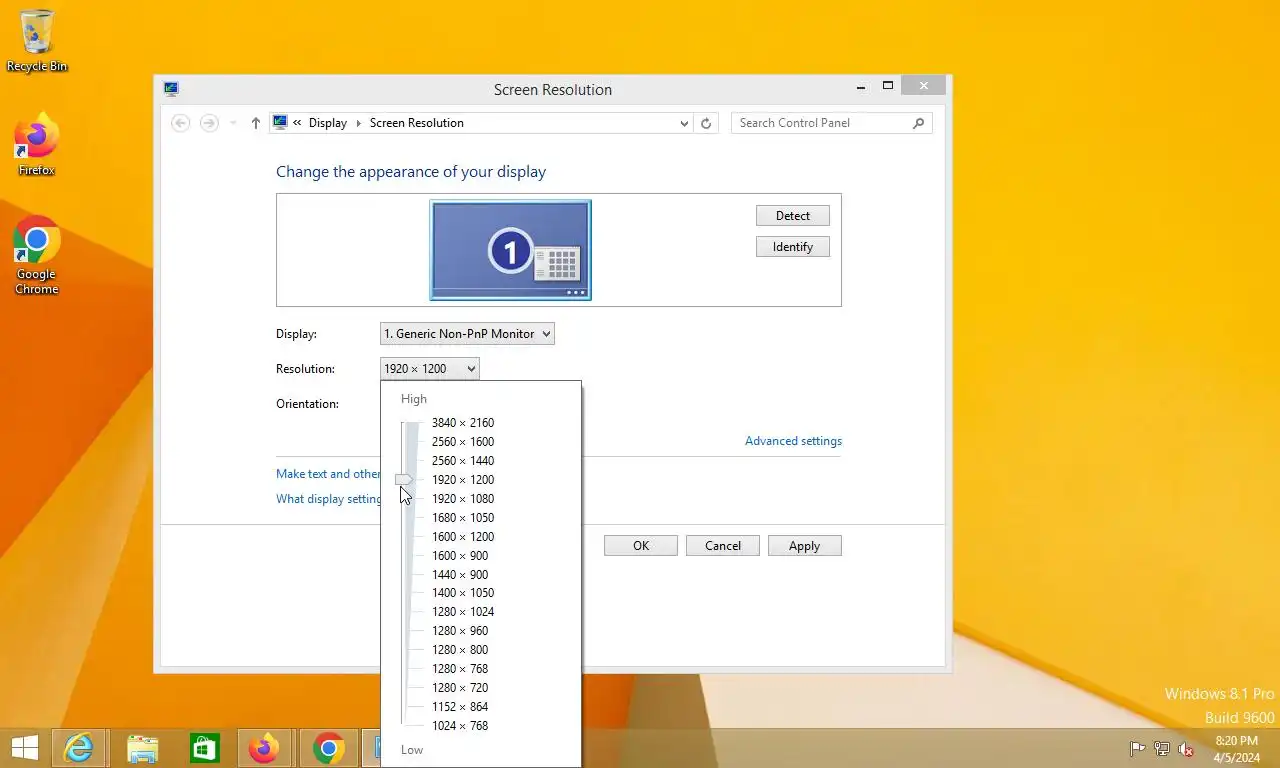This screenshot has width=1280, height=768.
Task: Choose 2560 × 1440 resolution
Action: 463,461
